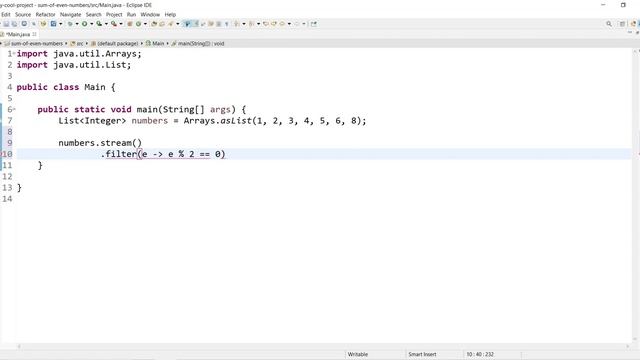
Task: Go to Last Edit Location icon
Action: [x=266, y=24]
